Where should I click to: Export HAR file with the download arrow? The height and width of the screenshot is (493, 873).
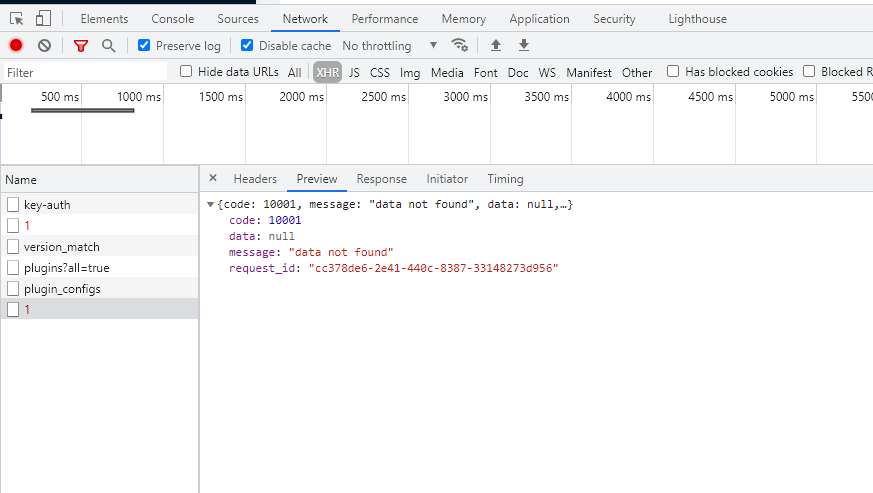click(523, 45)
